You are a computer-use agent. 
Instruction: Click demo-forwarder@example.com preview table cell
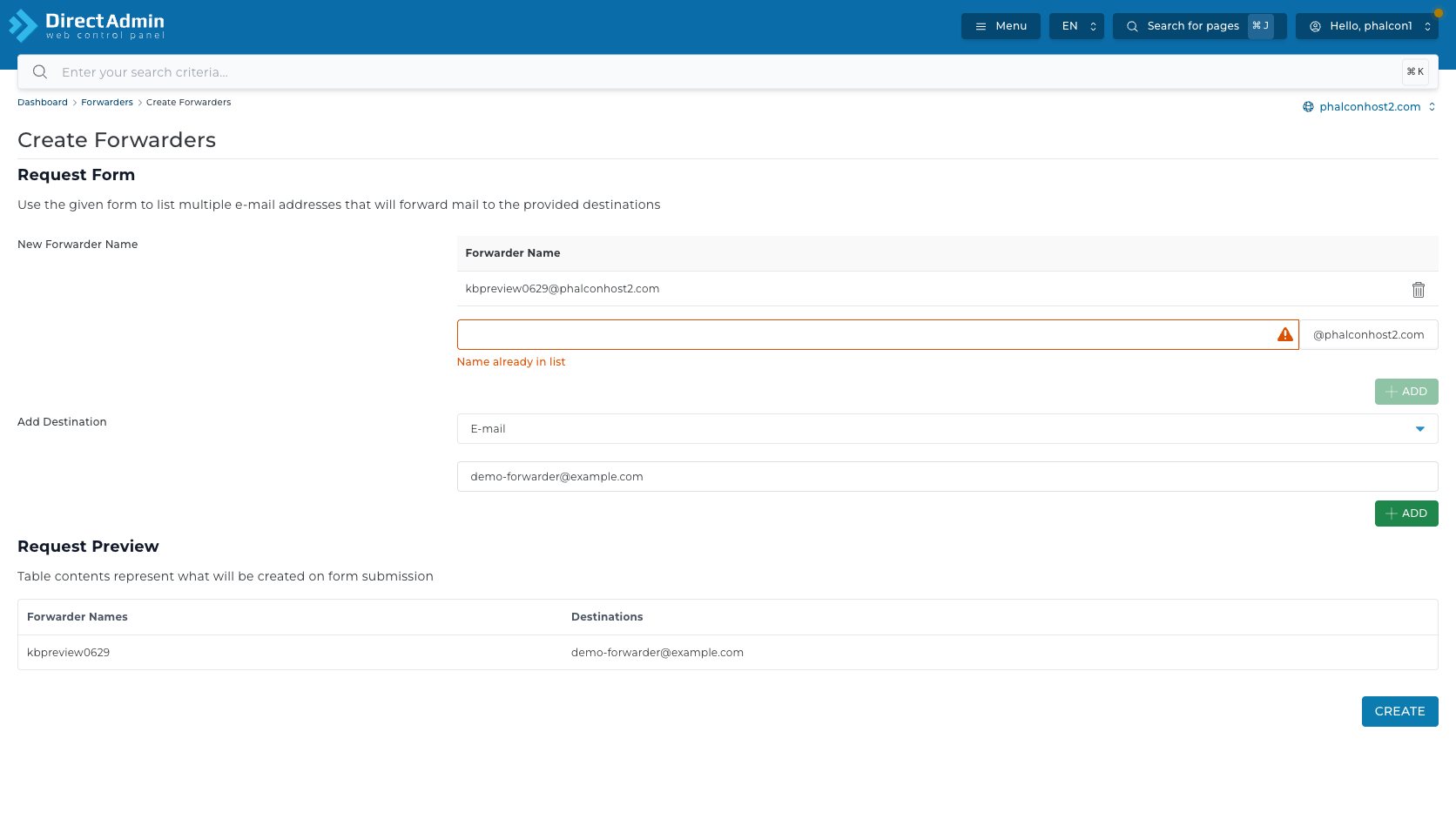click(657, 653)
